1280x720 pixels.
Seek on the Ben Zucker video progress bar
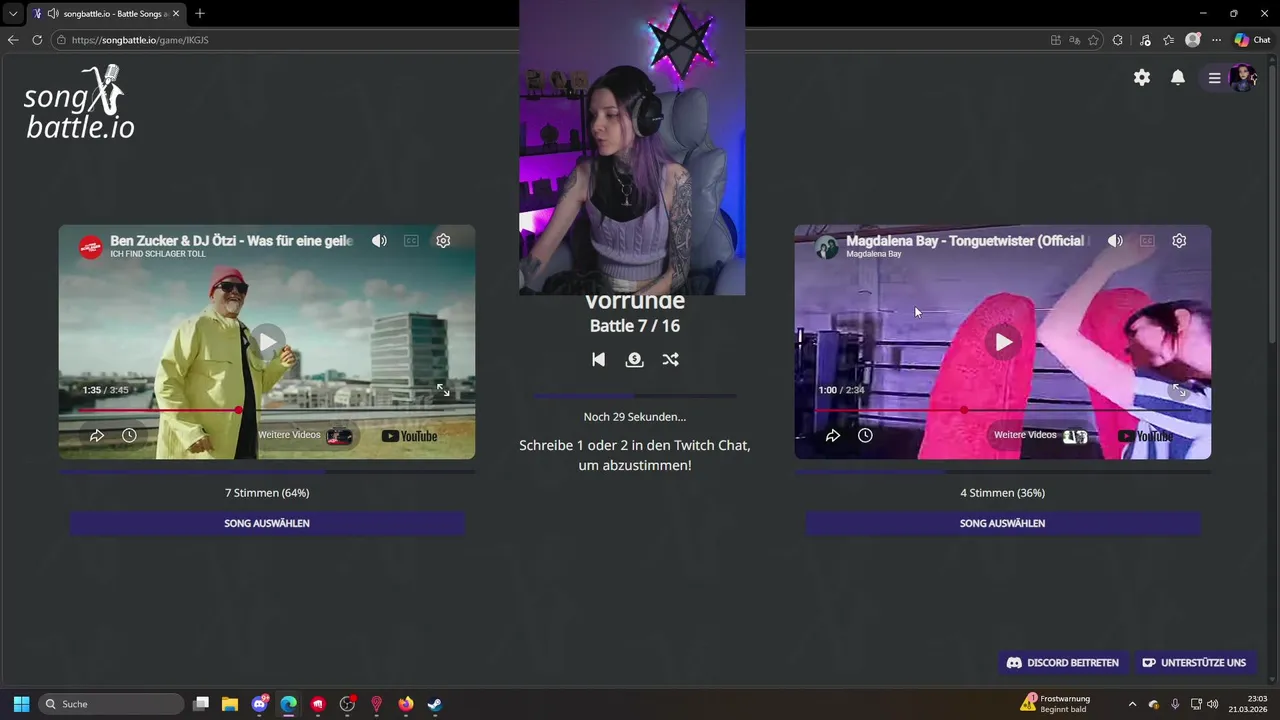(267, 410)
